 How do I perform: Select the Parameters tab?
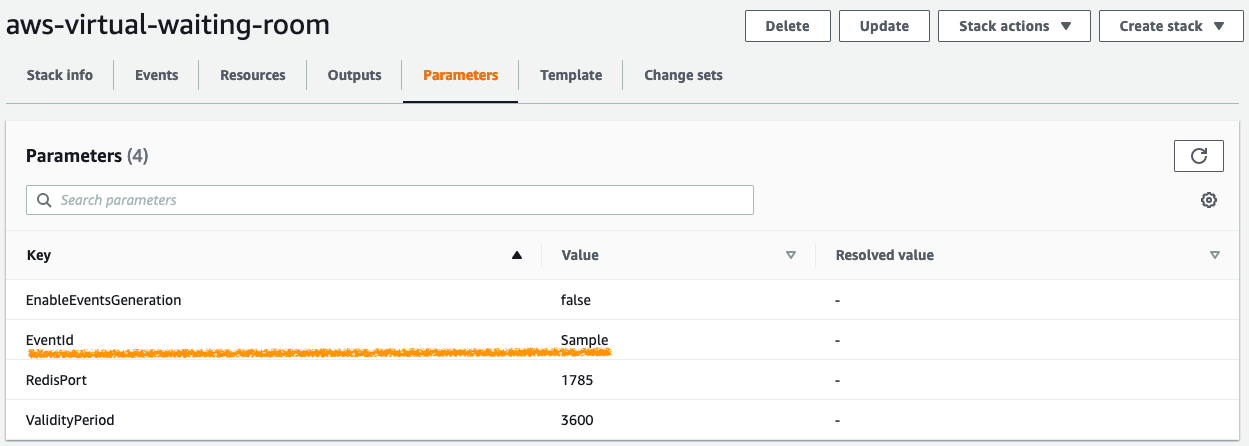(461, 75)
